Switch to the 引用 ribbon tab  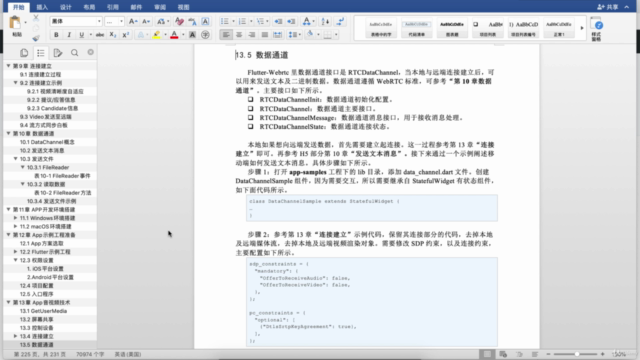113,7
